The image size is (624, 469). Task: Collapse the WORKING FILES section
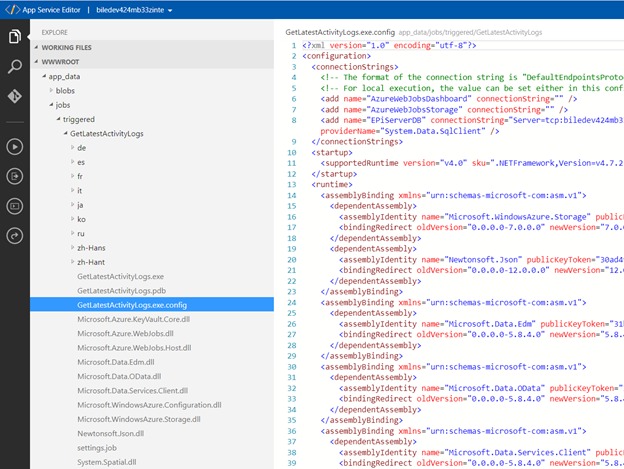[x=66, y=47]
